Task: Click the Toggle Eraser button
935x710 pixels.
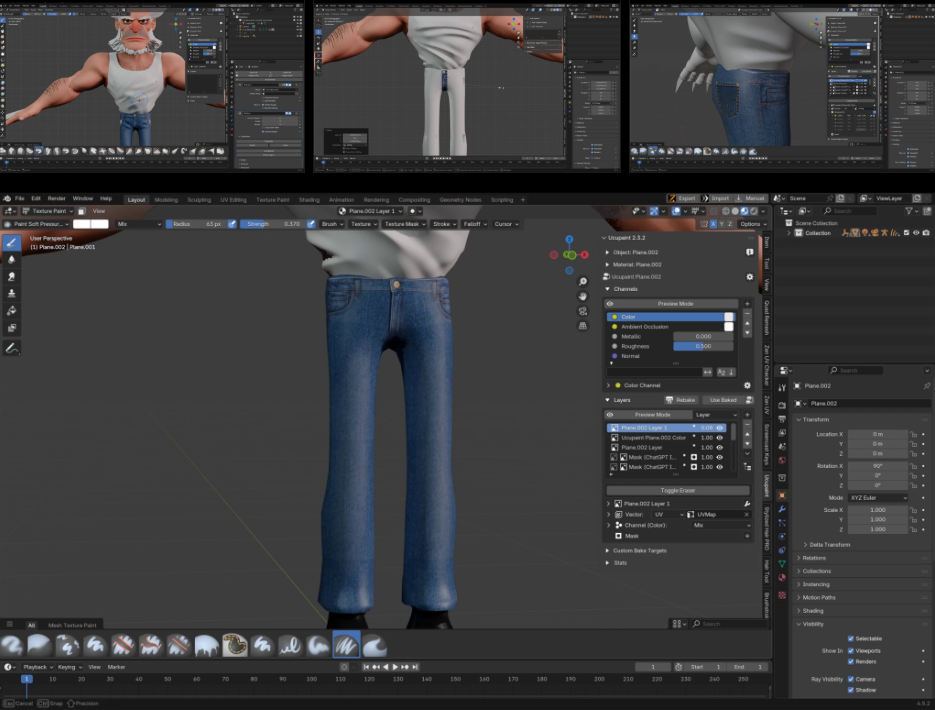Action: click(x=677, y=490)
